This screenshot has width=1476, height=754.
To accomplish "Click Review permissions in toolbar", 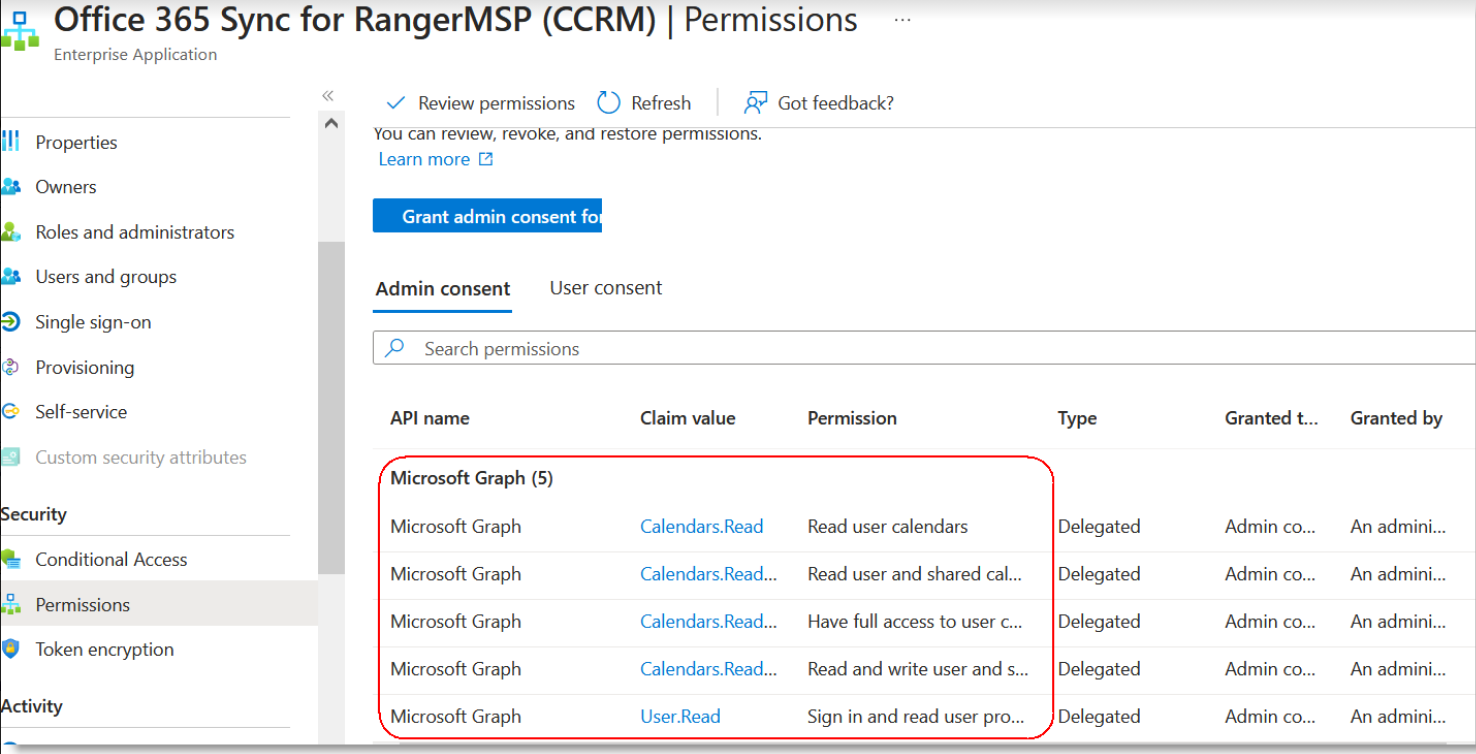I will click(x=480, y=103).
